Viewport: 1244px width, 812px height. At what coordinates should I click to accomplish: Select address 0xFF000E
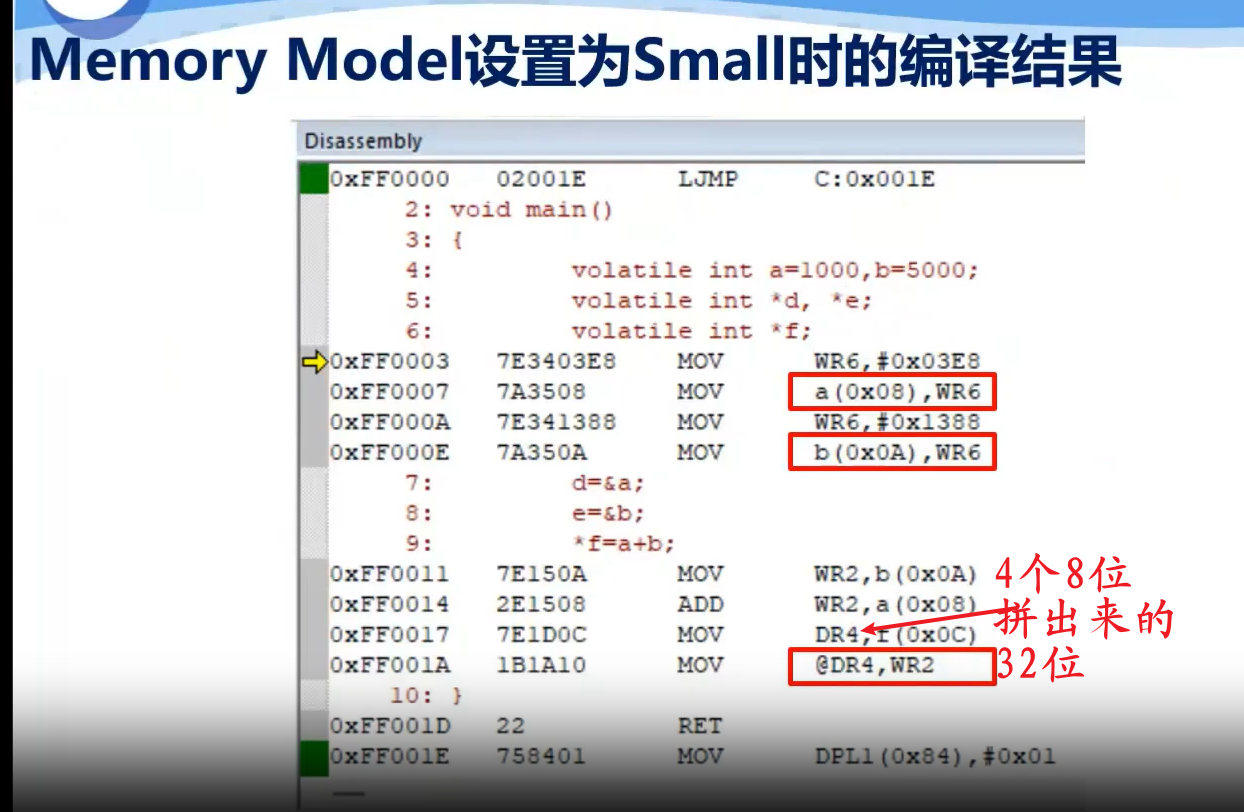pos(390,453)
